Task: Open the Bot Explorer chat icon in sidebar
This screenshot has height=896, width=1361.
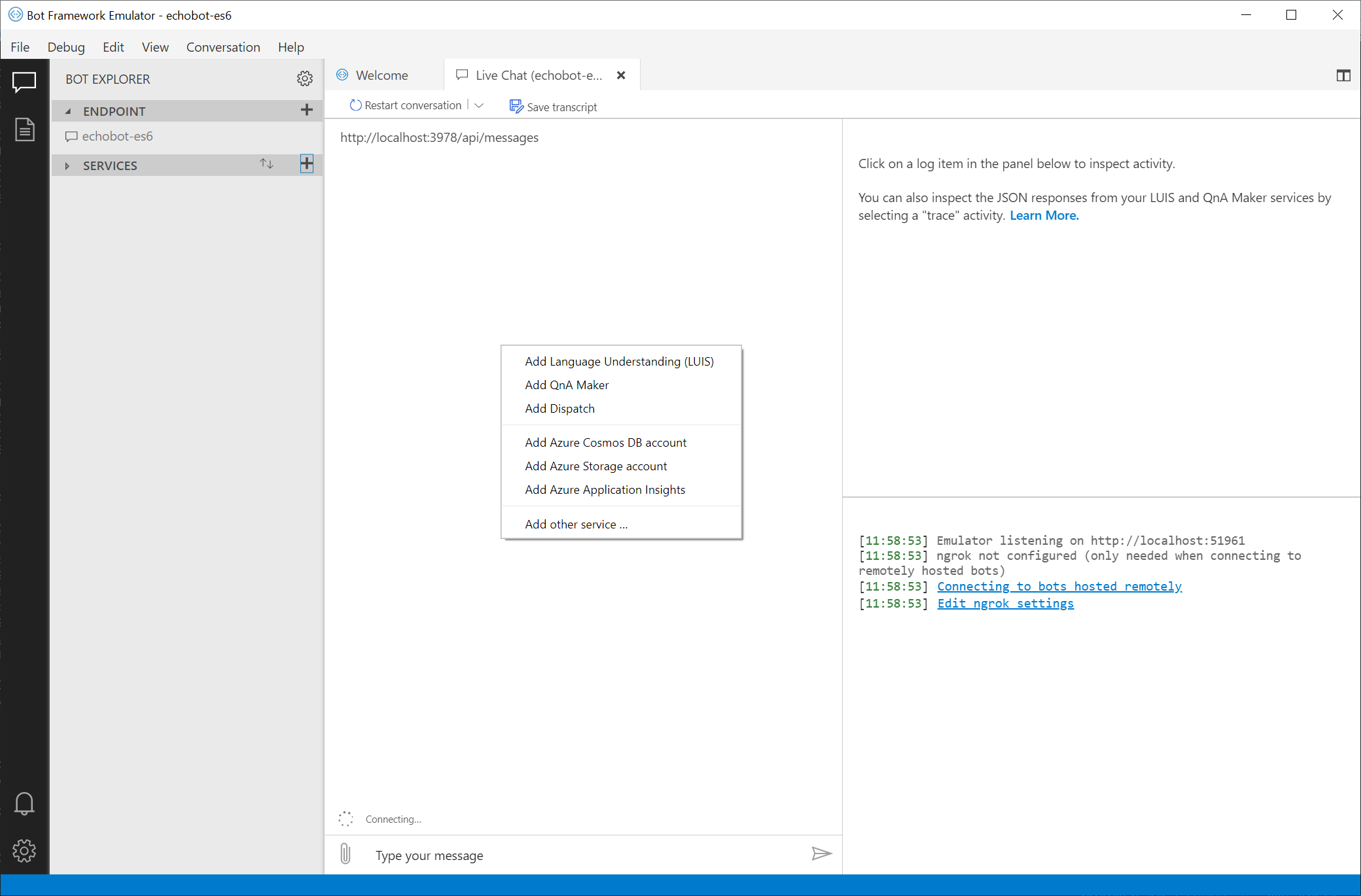Action: tap(24, 82)
